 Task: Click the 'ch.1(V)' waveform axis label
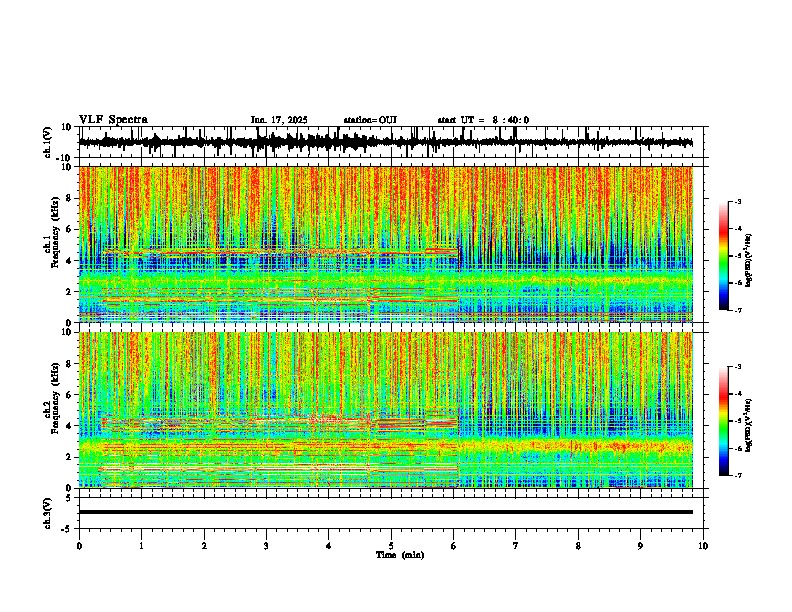coord(47,142)
